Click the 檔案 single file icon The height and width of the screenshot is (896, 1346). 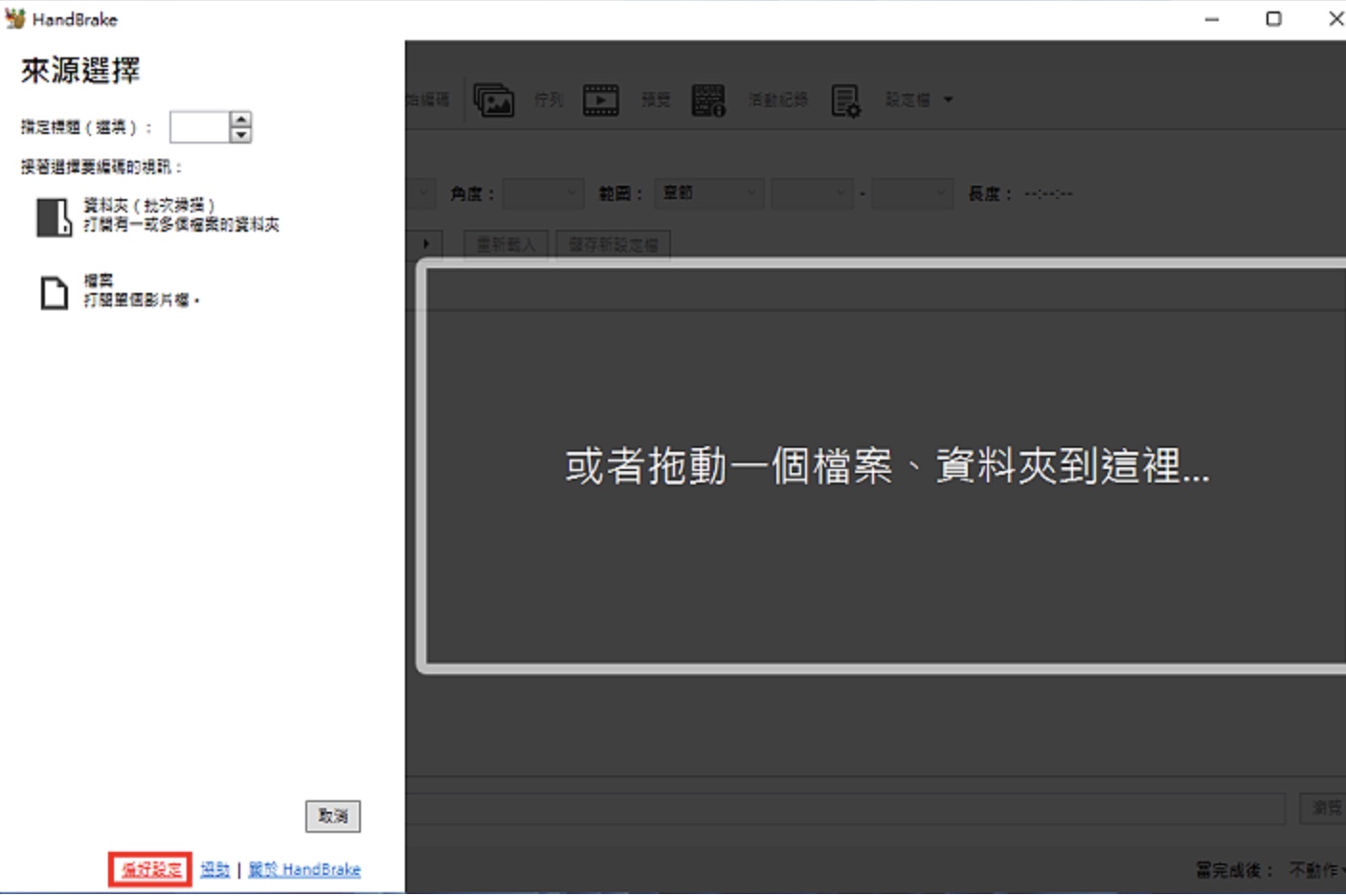click(55, 293)
